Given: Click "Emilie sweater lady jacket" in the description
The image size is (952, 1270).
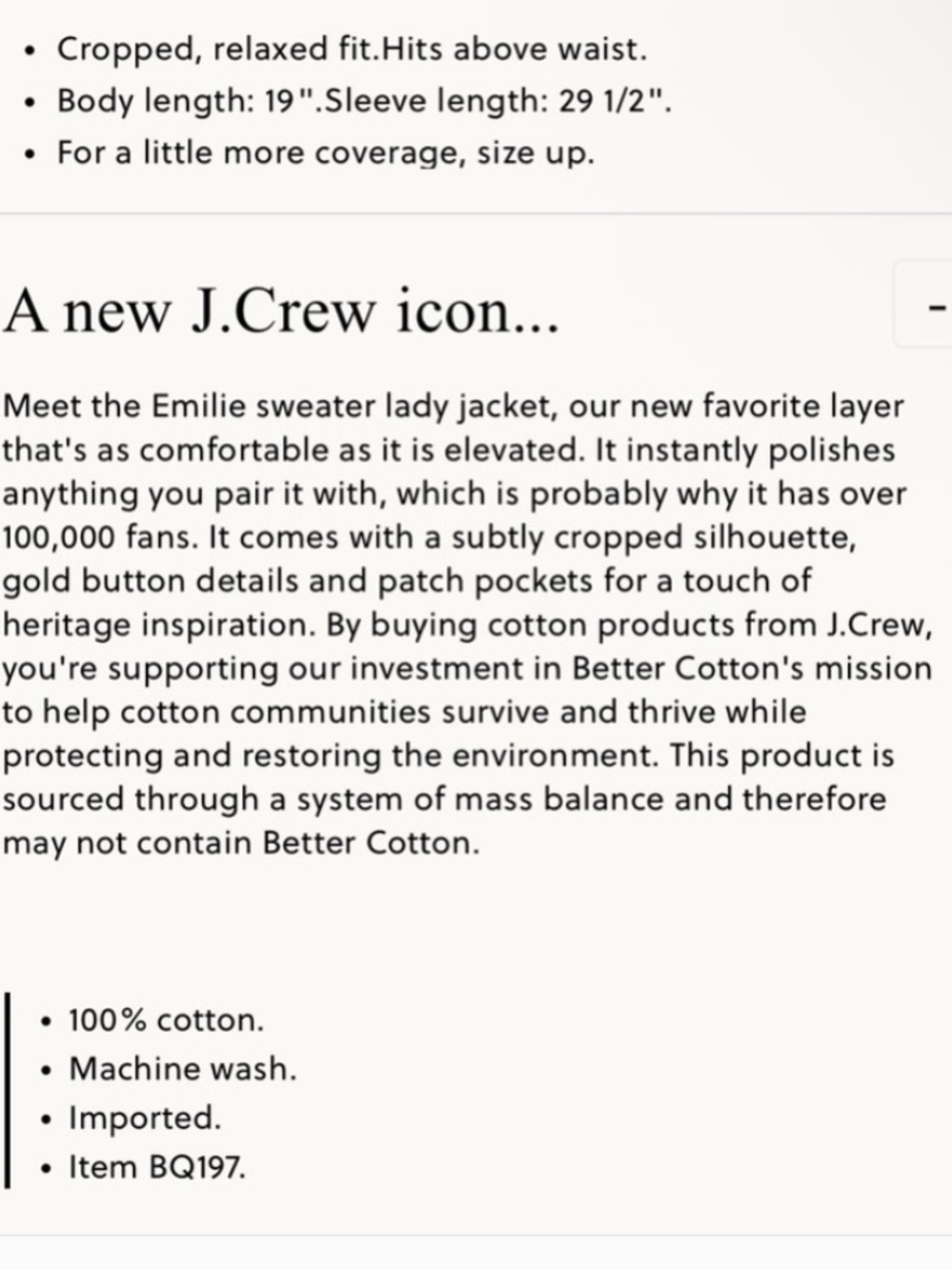Looking at the screenshot, I should (352, 406).
